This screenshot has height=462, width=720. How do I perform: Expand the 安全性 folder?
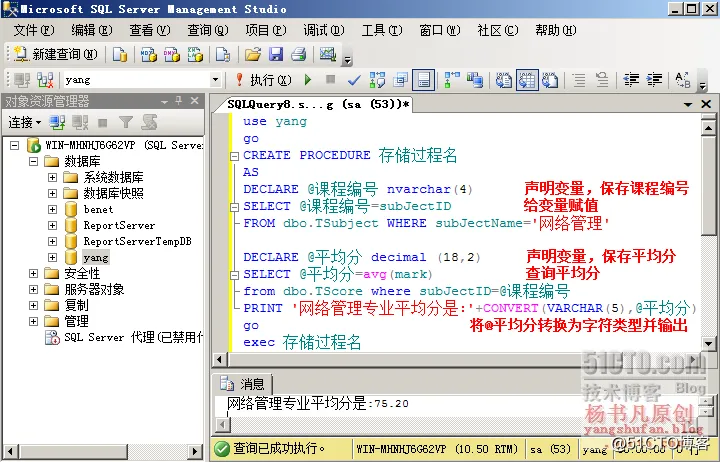point(33,273)
